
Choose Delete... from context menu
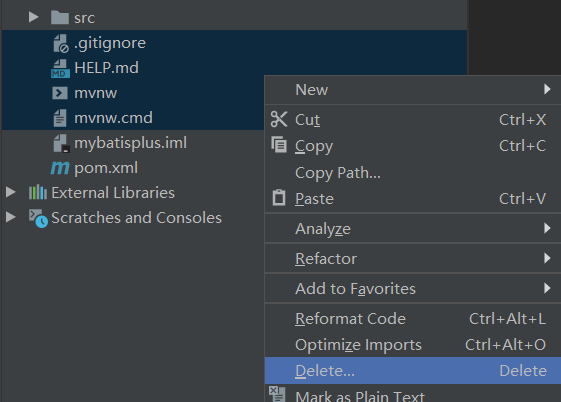tap(413, 371)
